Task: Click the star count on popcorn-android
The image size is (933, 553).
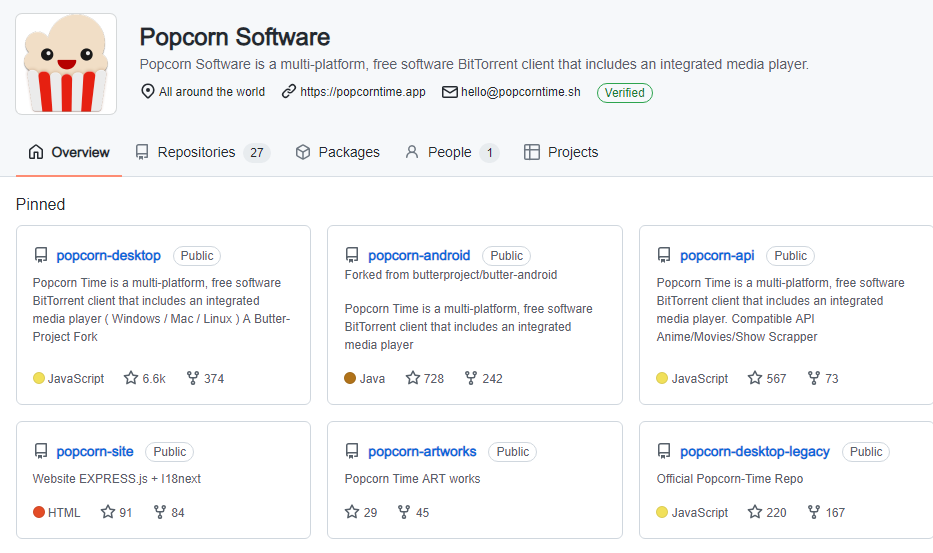Action: tap(434, 379)
